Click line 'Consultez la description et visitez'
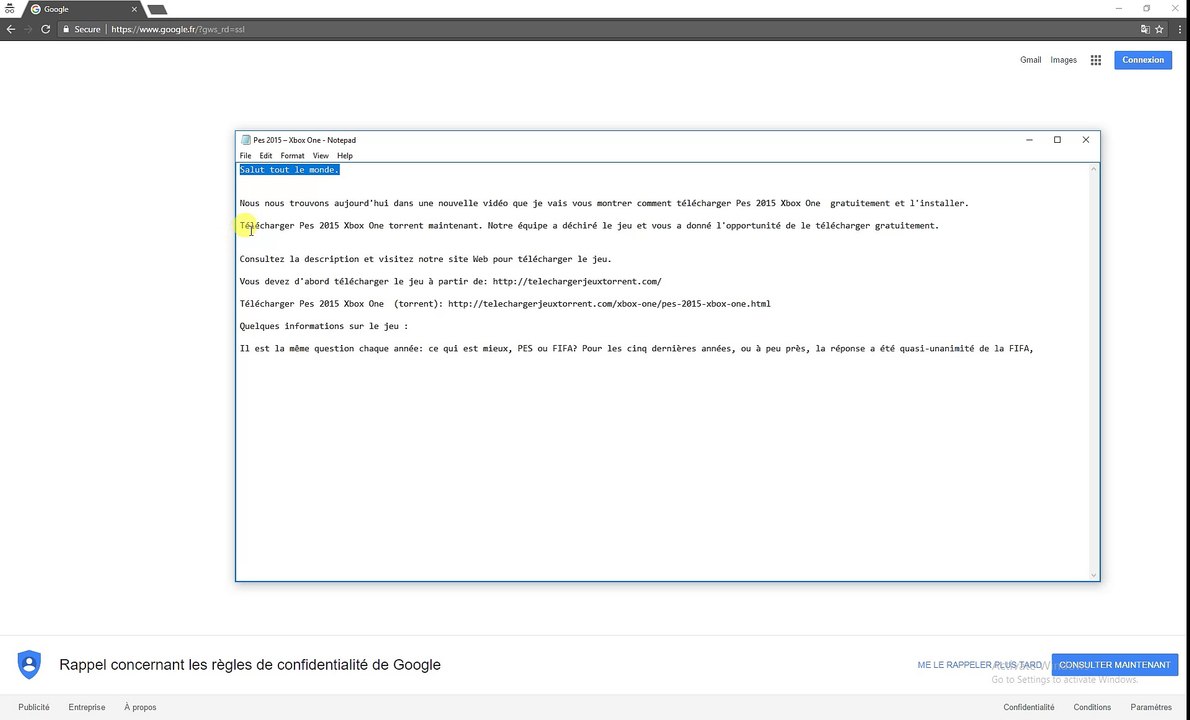The height and width of the screenshot is (720, 1190). (x=425, y=259)
